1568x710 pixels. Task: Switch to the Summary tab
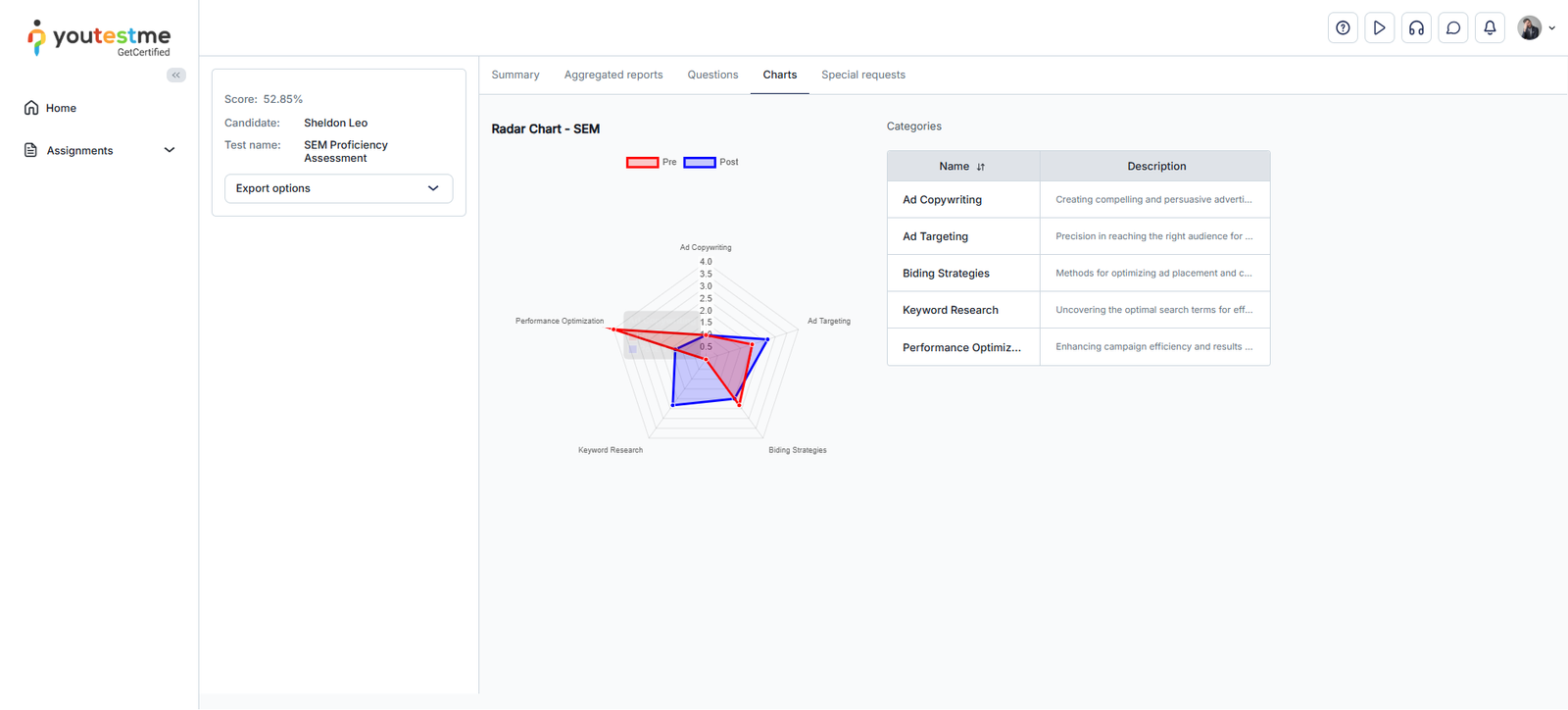pos(515,76)
